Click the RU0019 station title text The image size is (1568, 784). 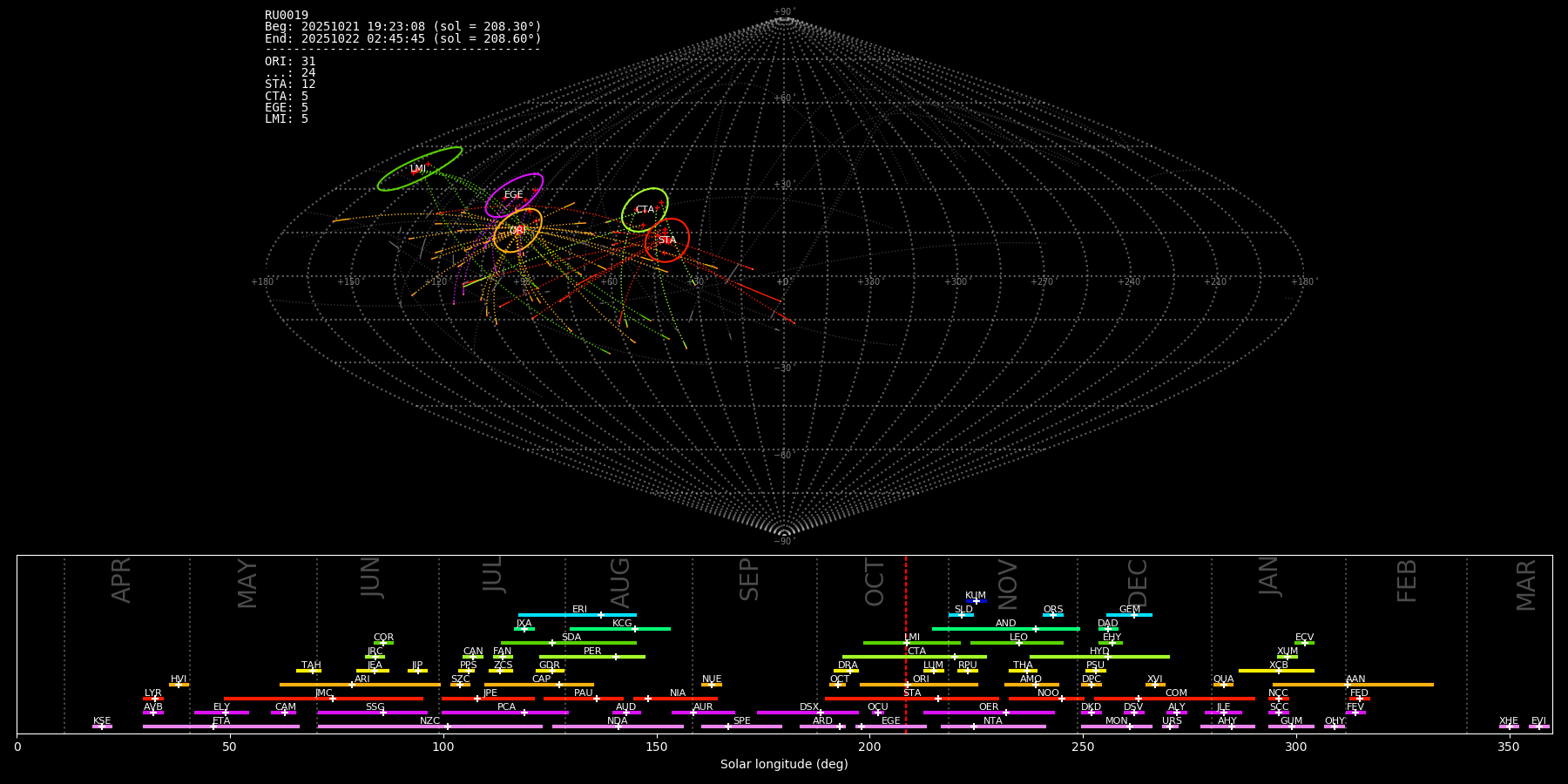pyautogui.click(x=287, y=16)
